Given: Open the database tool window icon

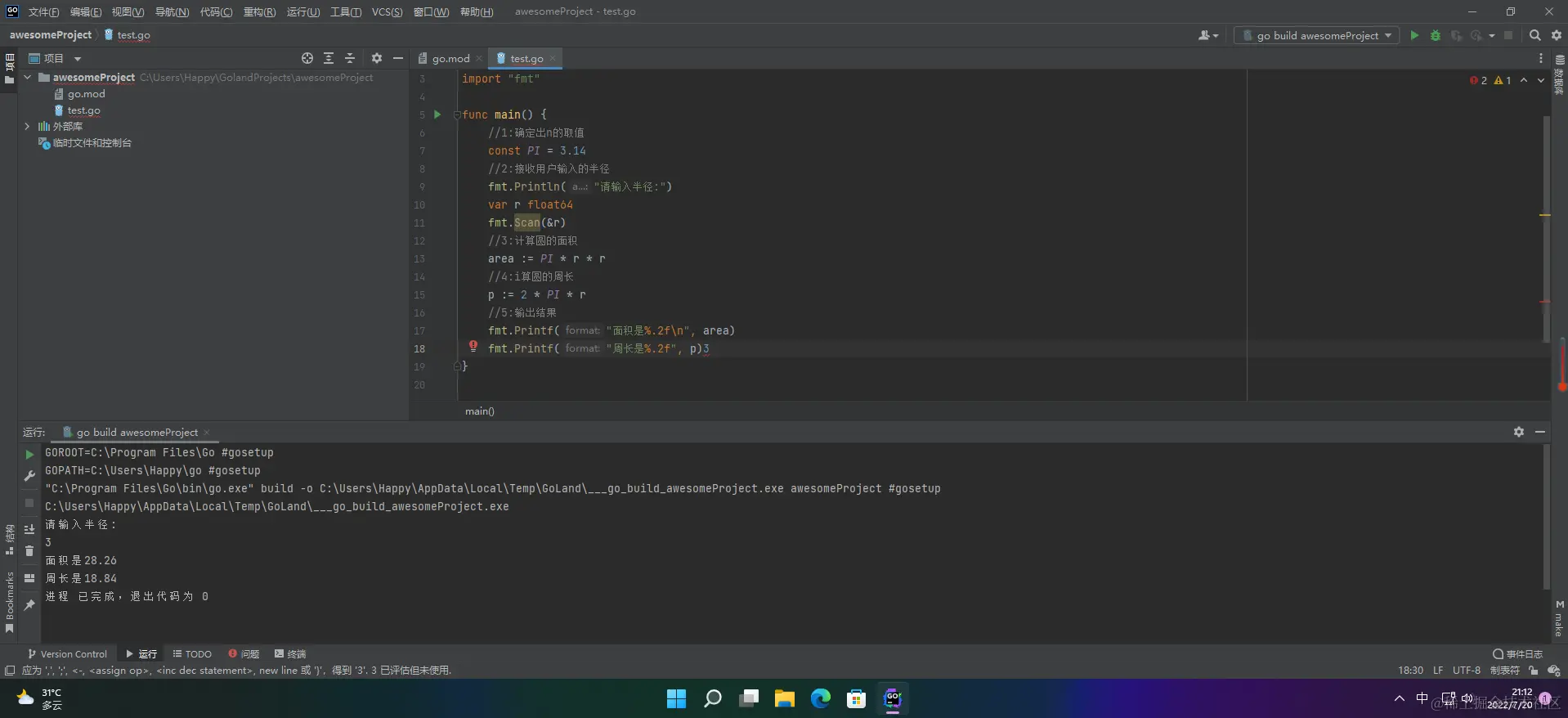Looking at the screenshot, I should (1559, 76).
